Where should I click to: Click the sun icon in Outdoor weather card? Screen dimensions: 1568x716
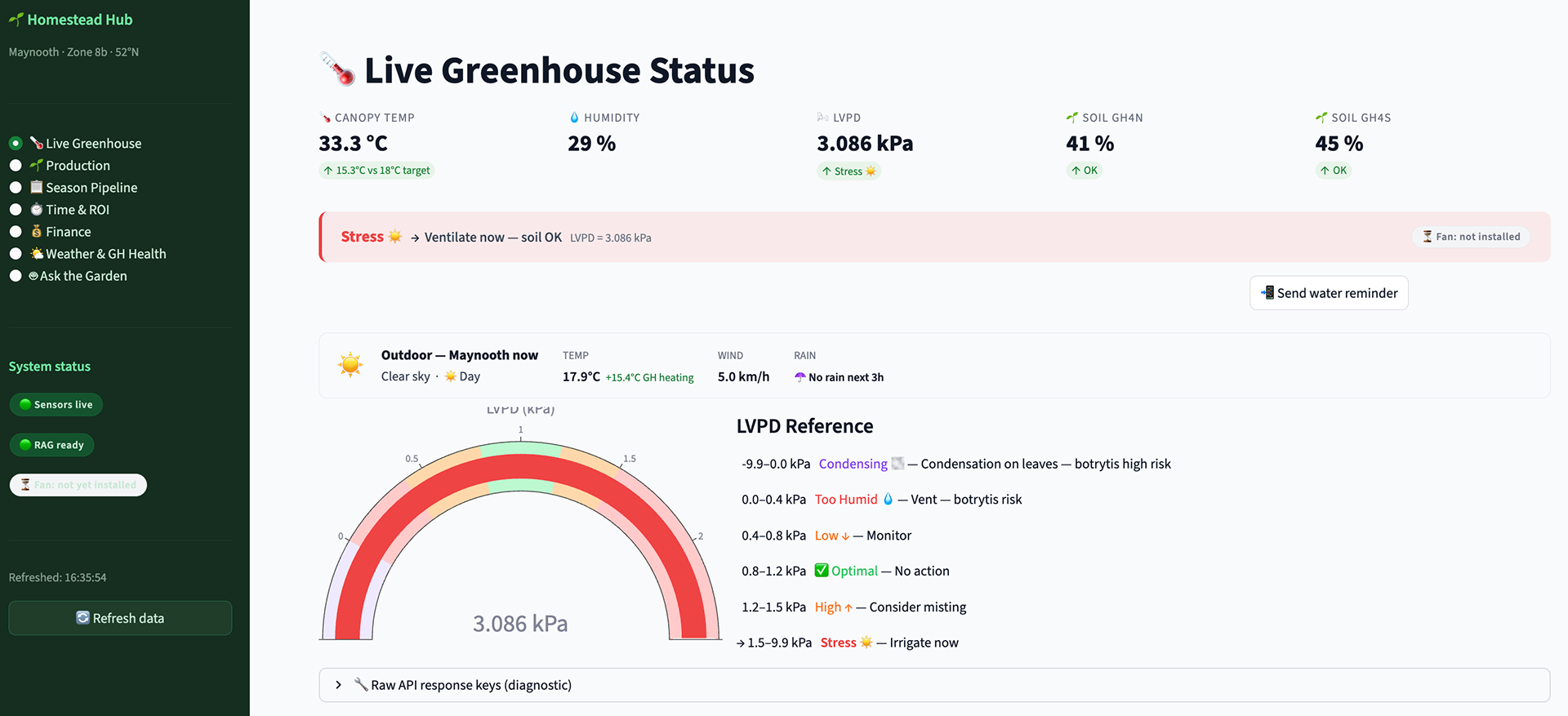[x=350, y=365]
